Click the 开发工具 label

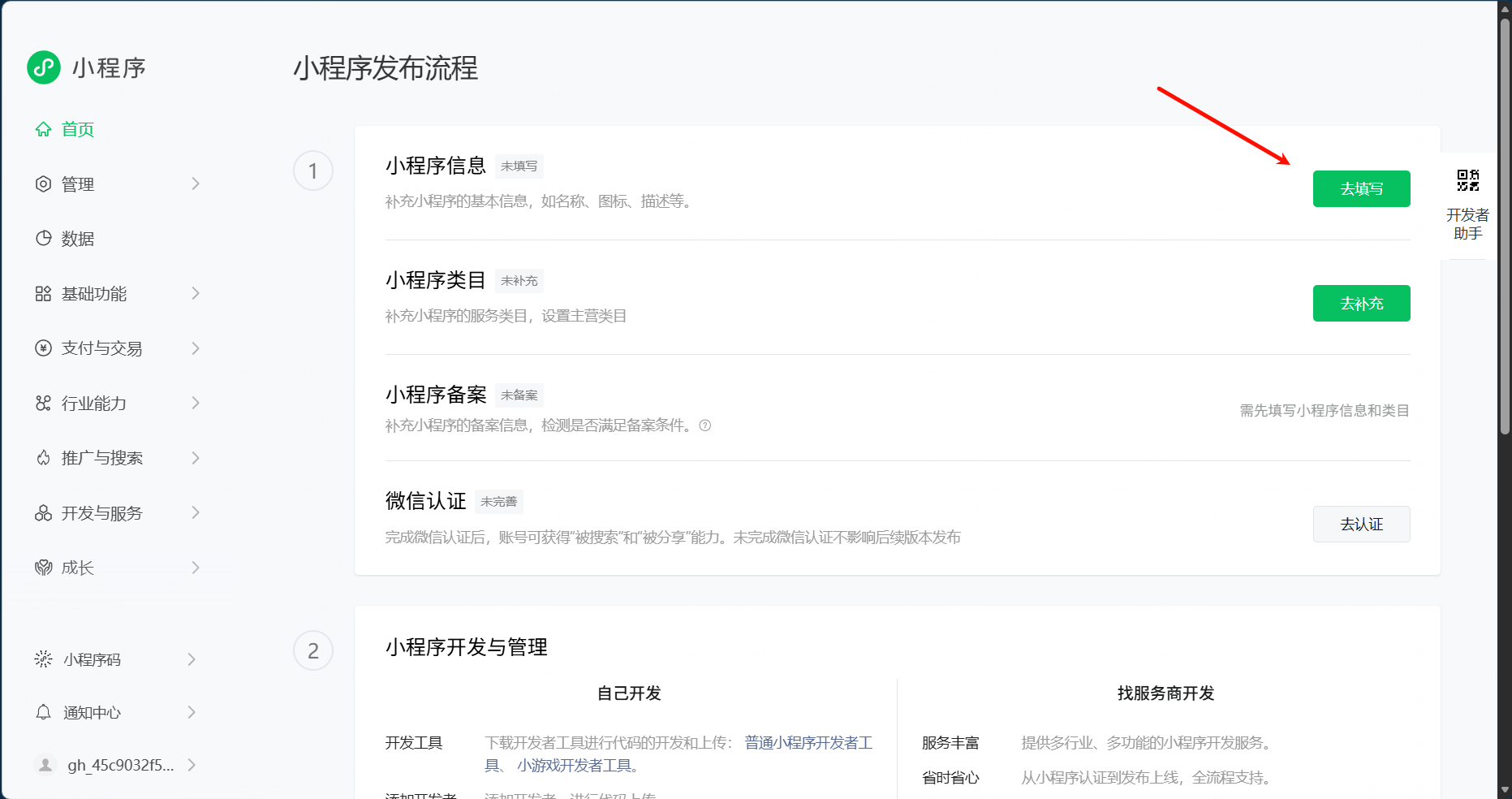pyautogui.click(x=414, y=742)
